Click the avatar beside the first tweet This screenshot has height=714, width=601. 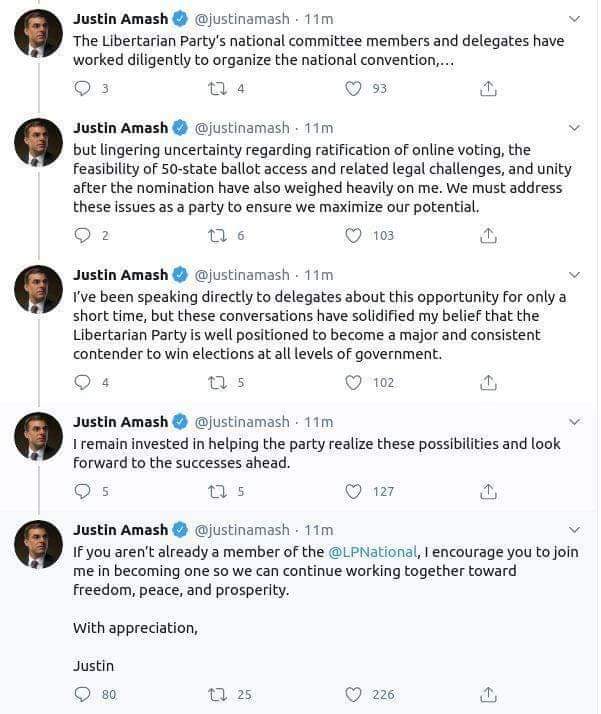tap(38, 34)
